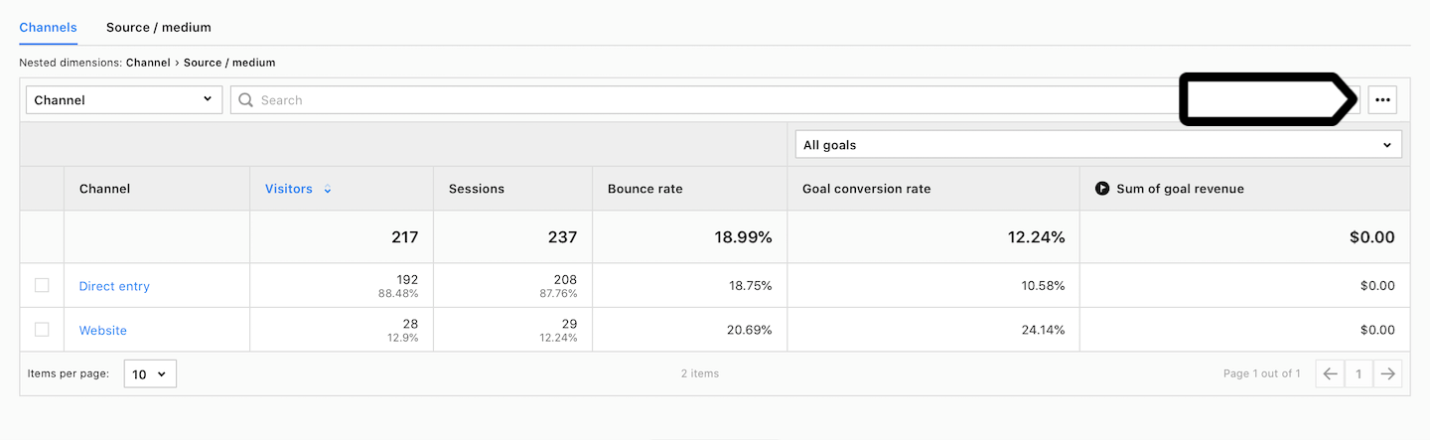Check the Direct entry row checkbox
This screenshot has height=440, width=1430.
[42, 285]
